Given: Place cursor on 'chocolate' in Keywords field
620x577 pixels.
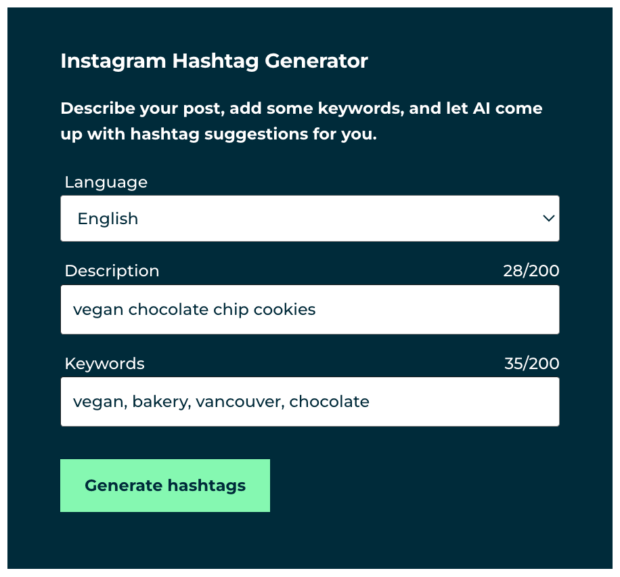Looking at the screenshot, I should click(329, 401).
